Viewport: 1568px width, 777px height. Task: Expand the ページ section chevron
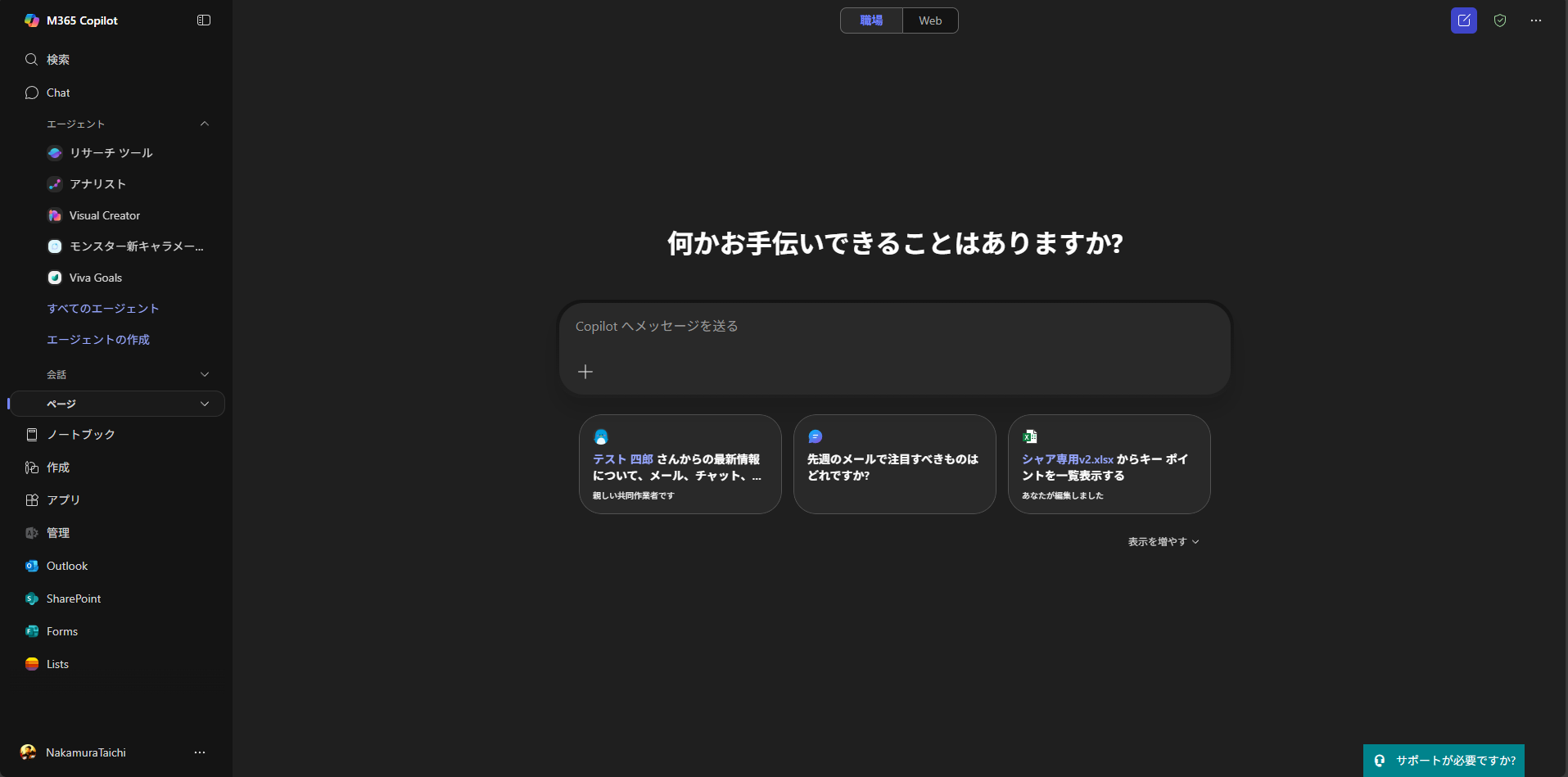pos(205,404)
